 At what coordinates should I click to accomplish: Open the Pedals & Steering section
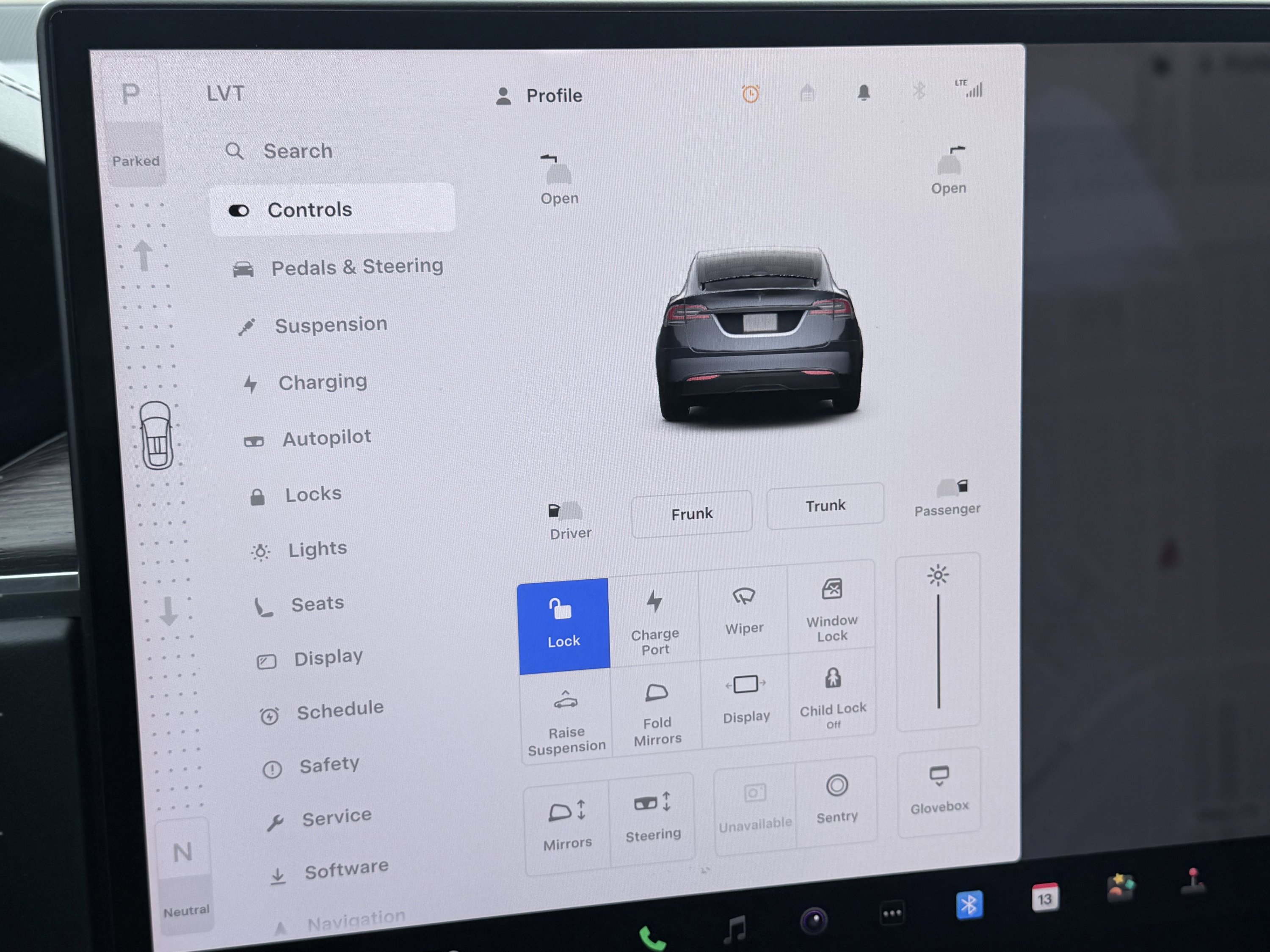356,267
